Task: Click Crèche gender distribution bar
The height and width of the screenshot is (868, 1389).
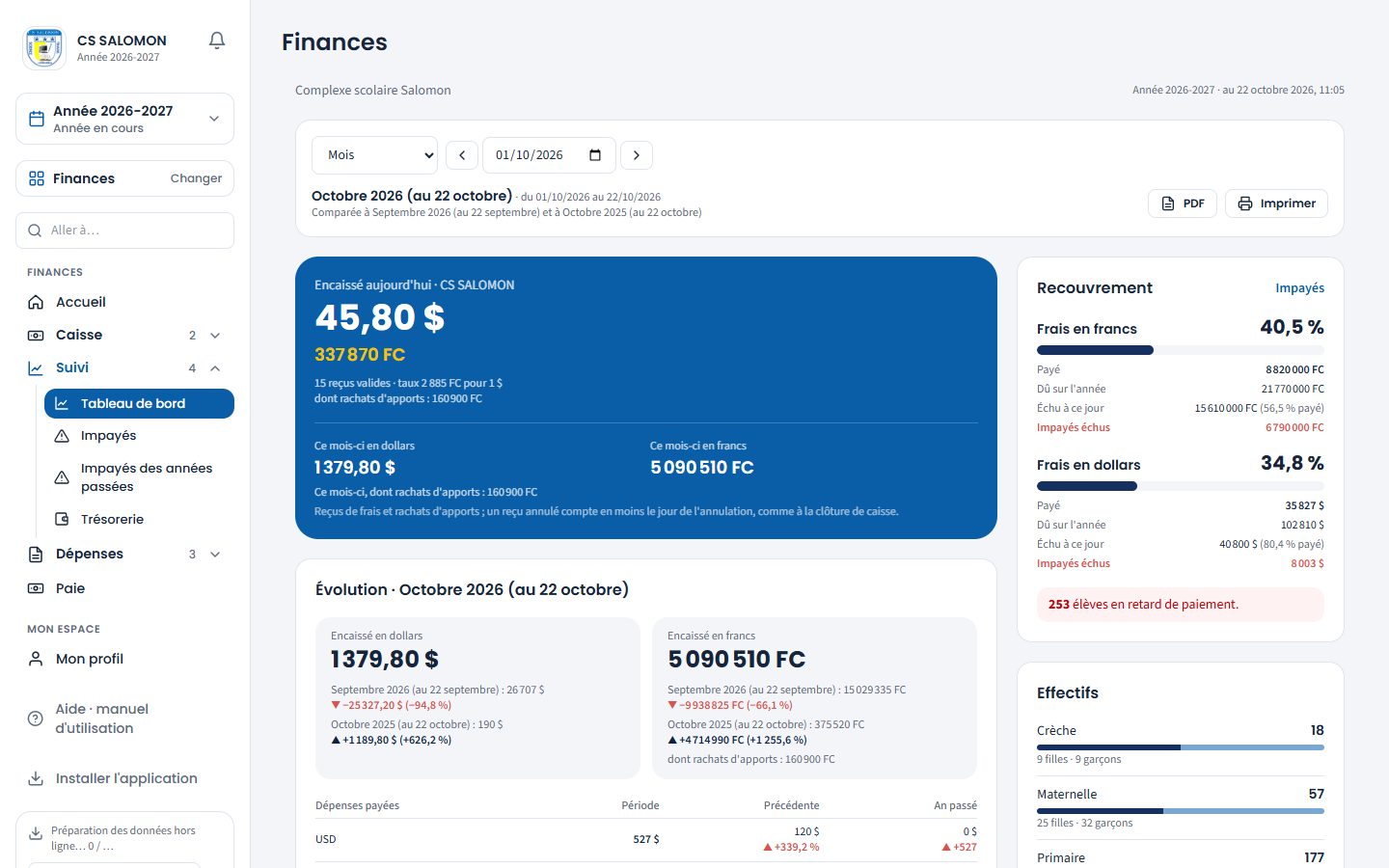Action: pyautogui.click(x=1181, y=747)
